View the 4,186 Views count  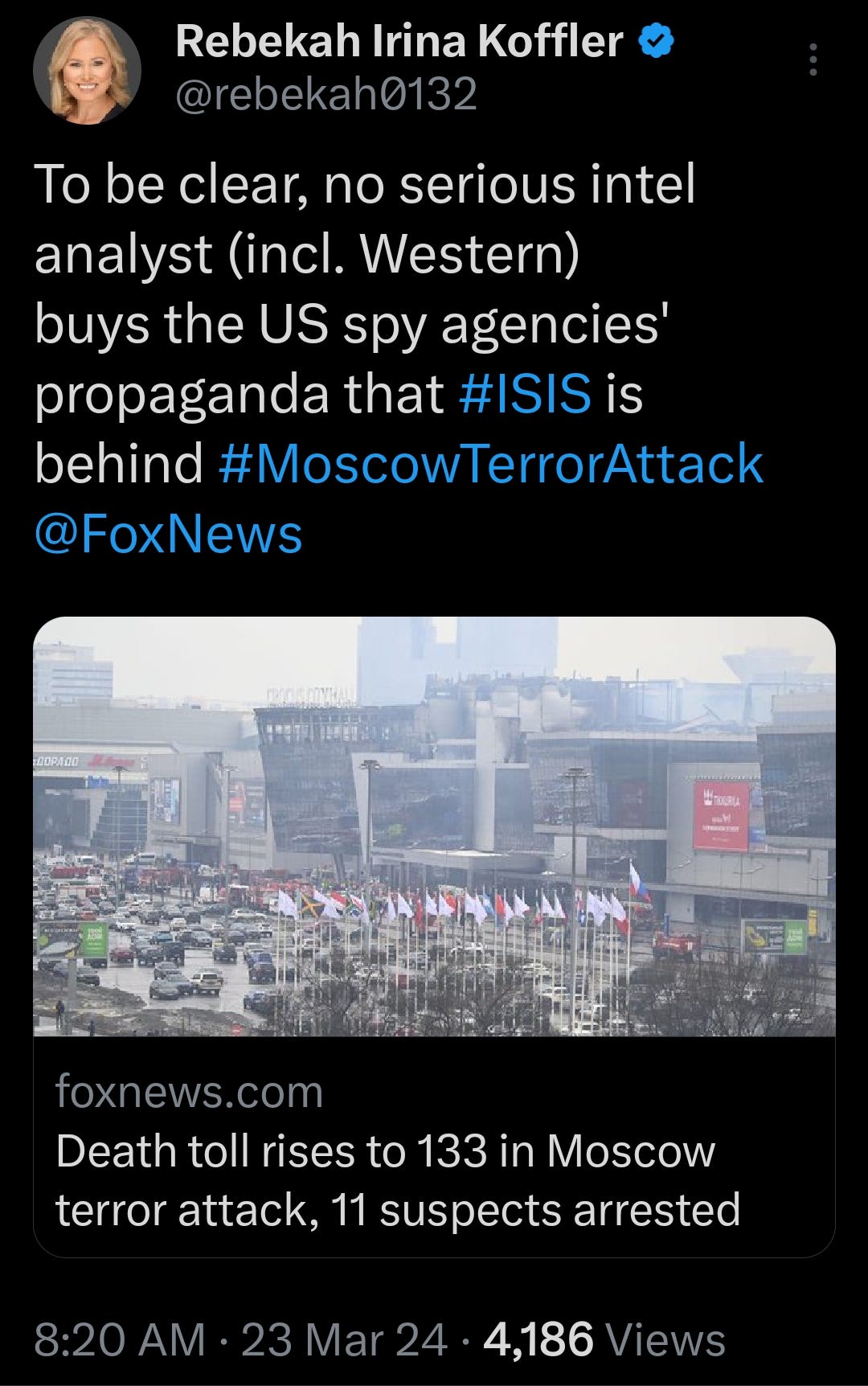(x=604, y=1340)
